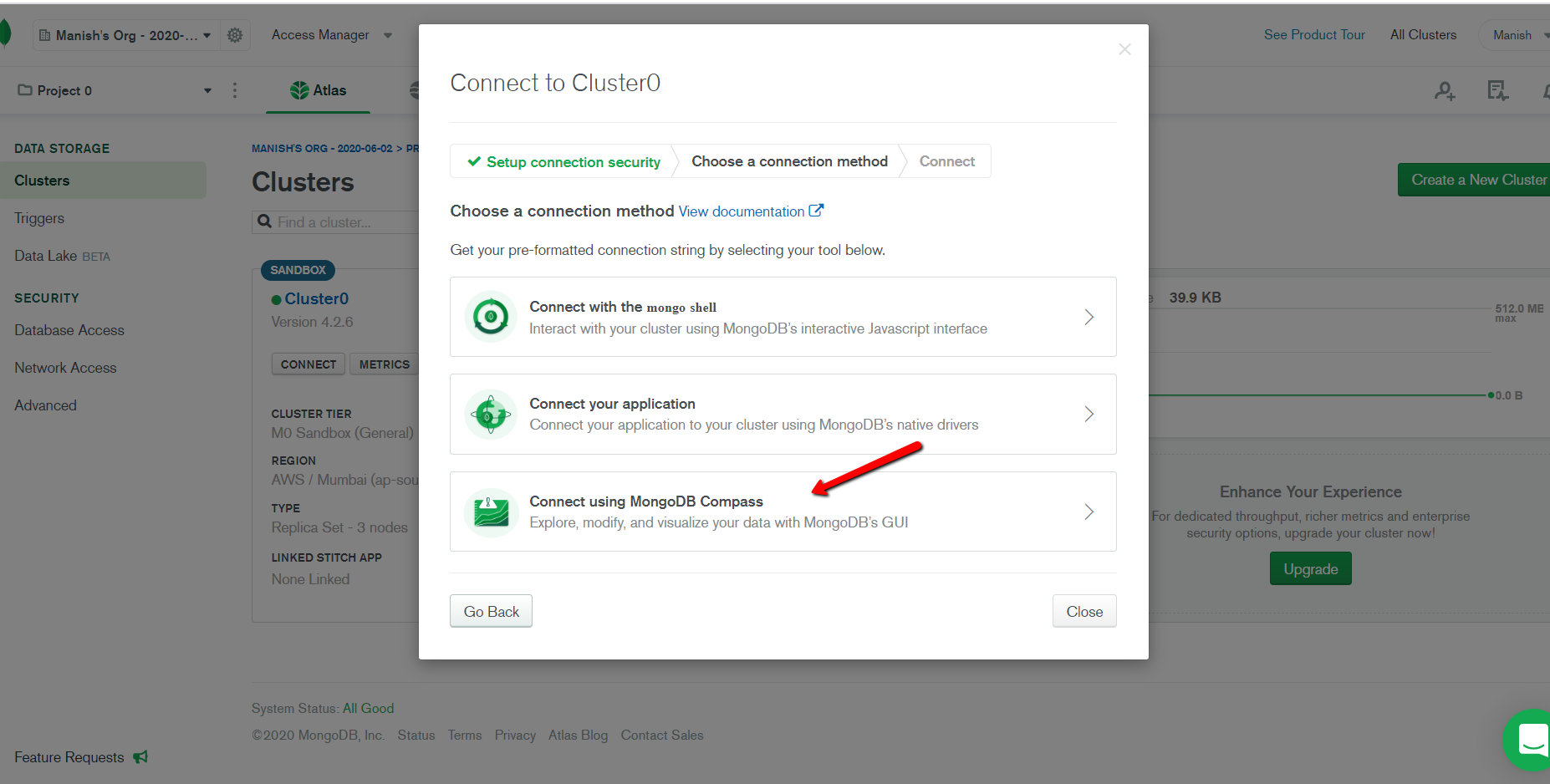Click the Close button in dialog
Screen dimensions: 1550x784
coord(1084,612)
